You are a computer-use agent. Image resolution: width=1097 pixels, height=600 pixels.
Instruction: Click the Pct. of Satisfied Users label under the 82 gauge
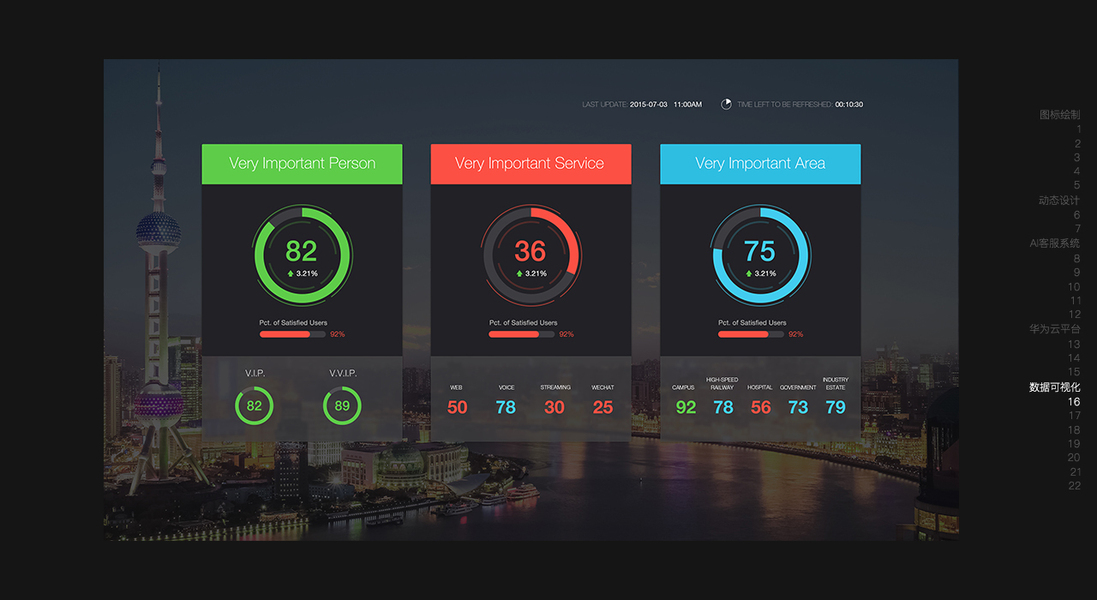[x=293, y=322]
